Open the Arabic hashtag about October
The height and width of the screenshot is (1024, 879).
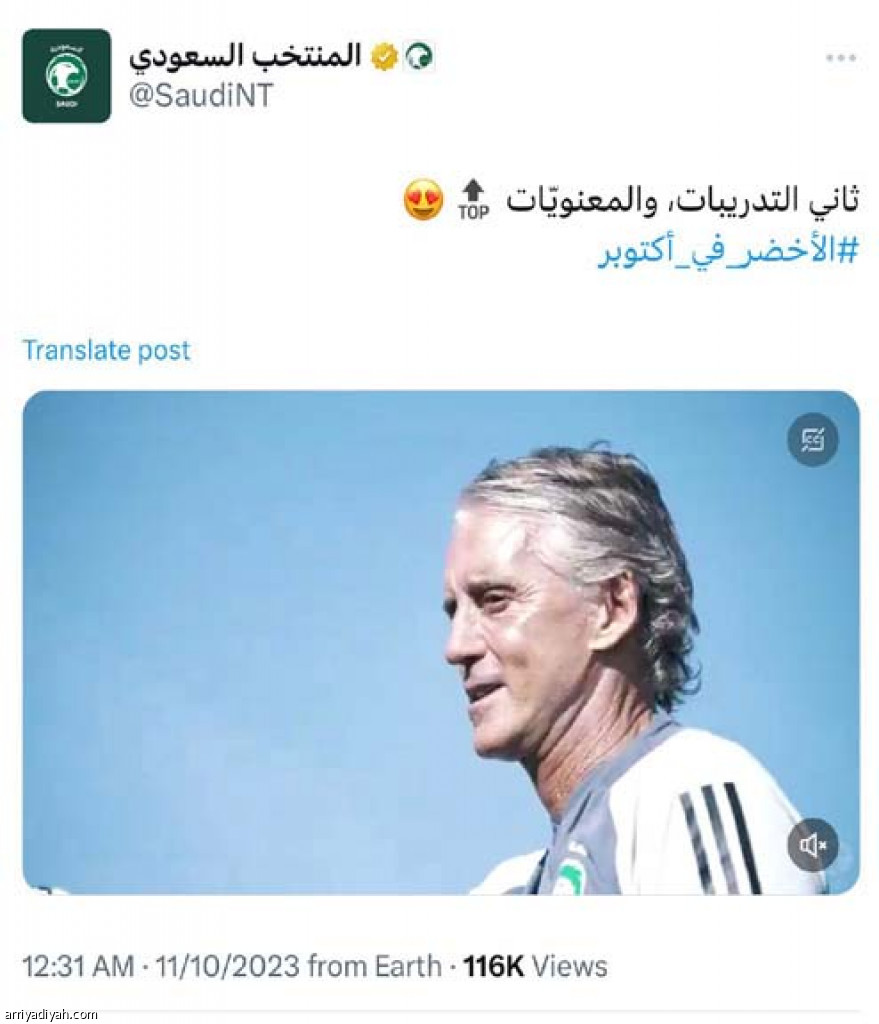728,252
